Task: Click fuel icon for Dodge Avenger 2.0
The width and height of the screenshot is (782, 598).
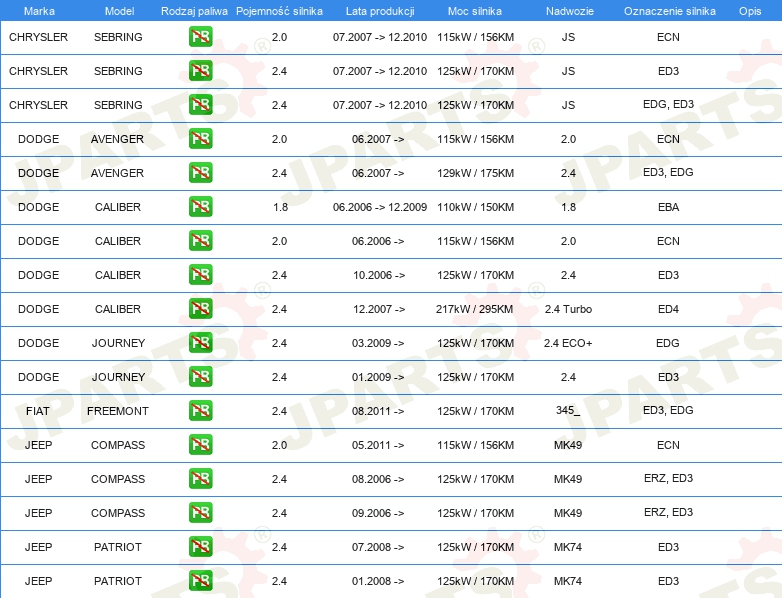Action: click(200, 139)
